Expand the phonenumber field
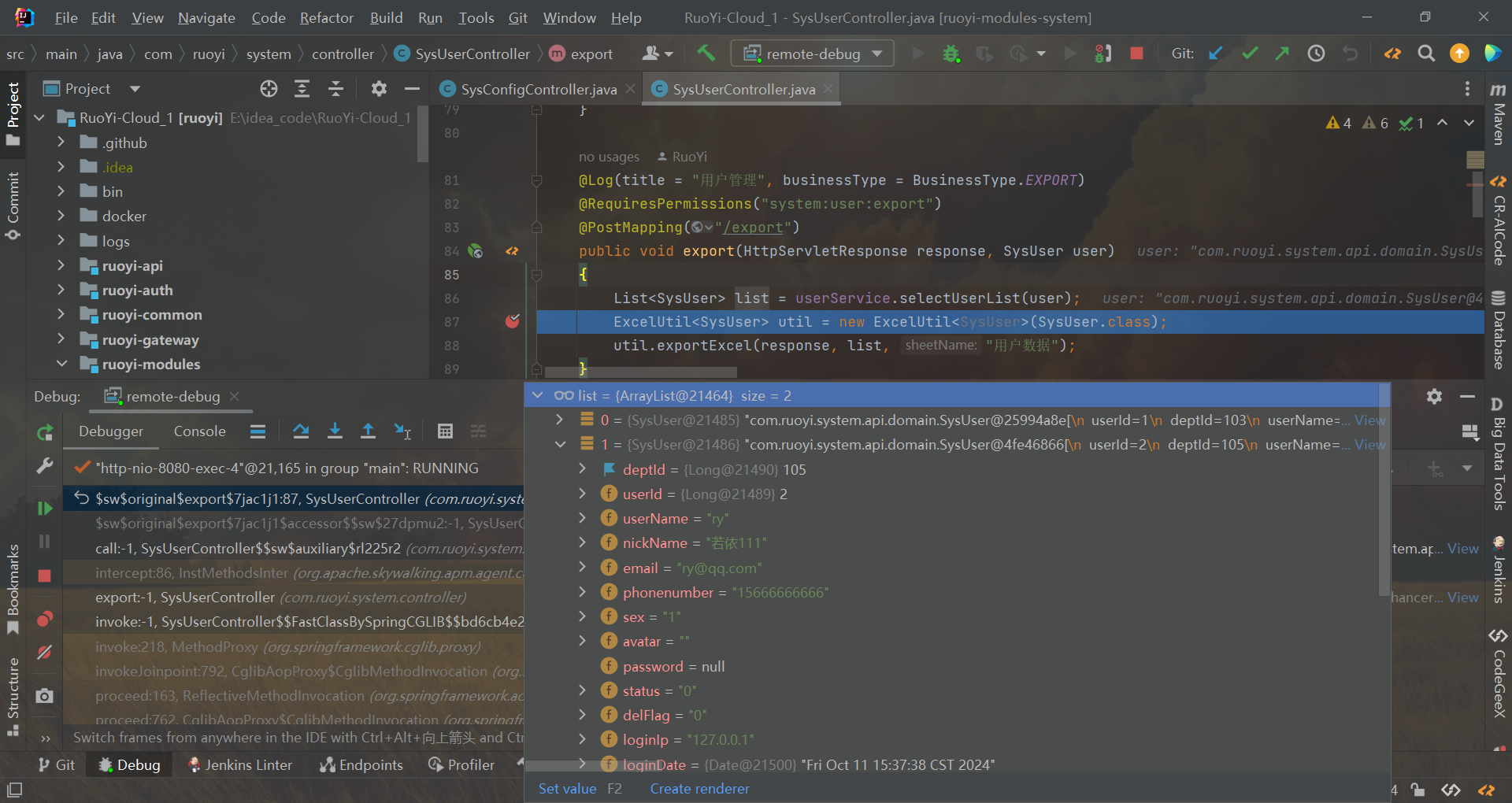The width and height of the screenshot is (1512, 803). [x=582, y=592]
